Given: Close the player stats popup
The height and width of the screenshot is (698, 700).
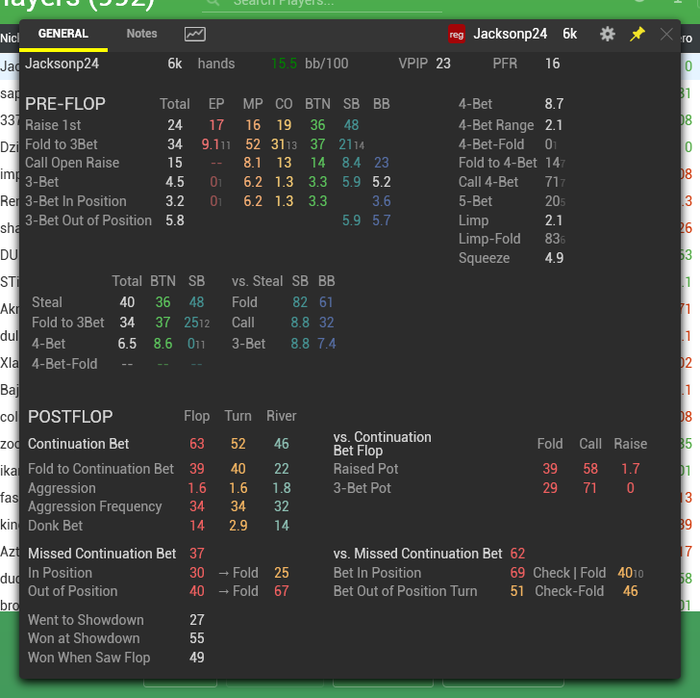Looking at the screenshot, I should (x=666, y=34).
